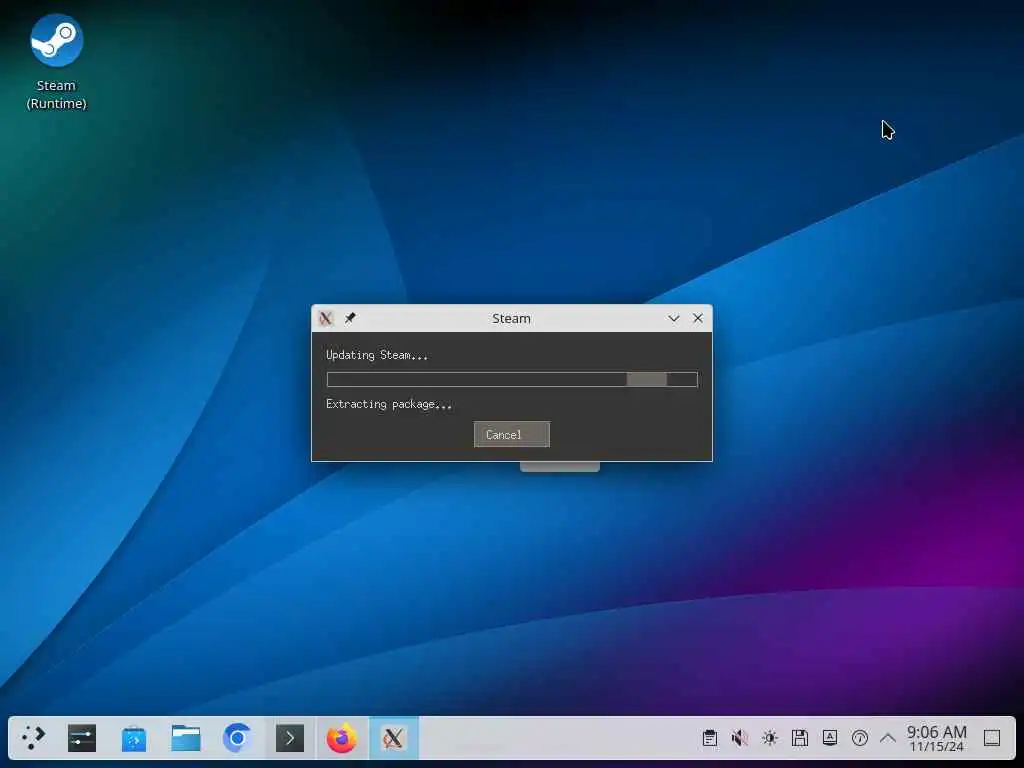Launch System Settings from the taskbar

tap(82, 738)
